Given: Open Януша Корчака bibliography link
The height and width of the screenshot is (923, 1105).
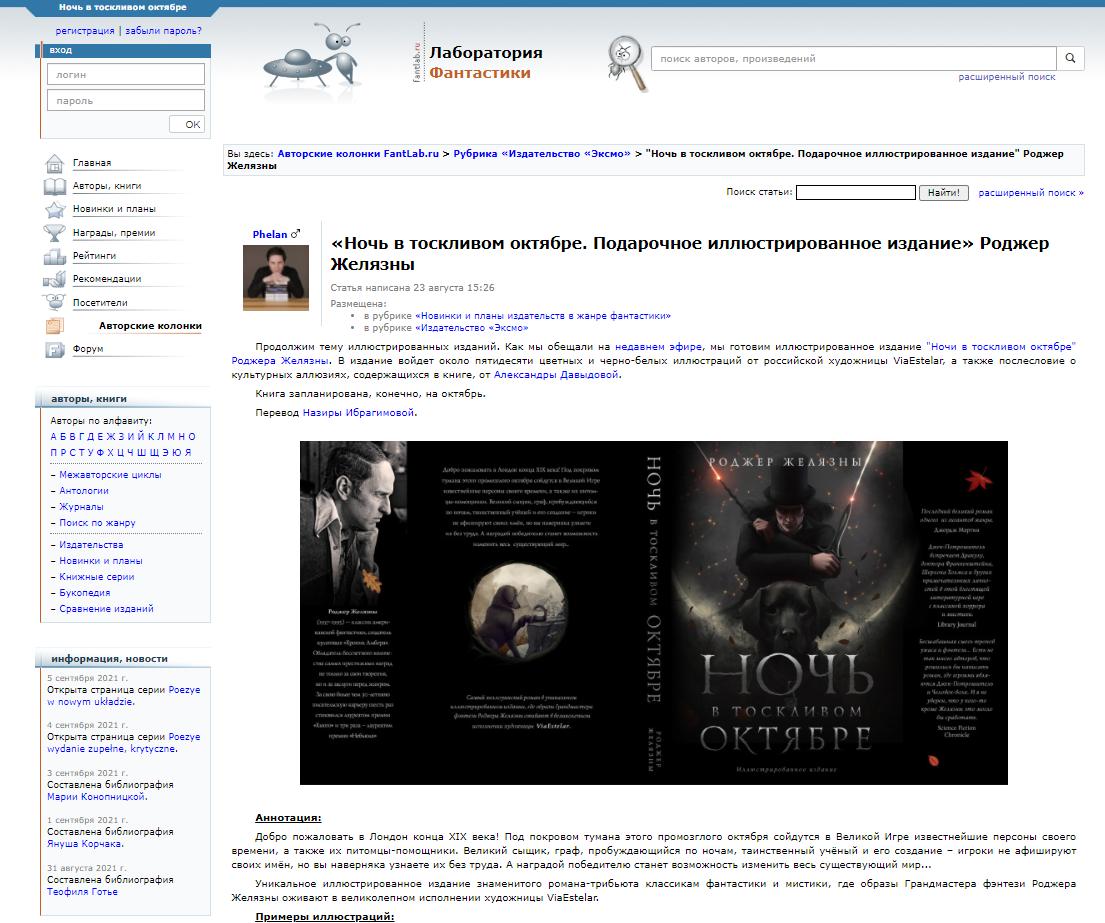Looking at the screenshot, I should coord(85,844).
